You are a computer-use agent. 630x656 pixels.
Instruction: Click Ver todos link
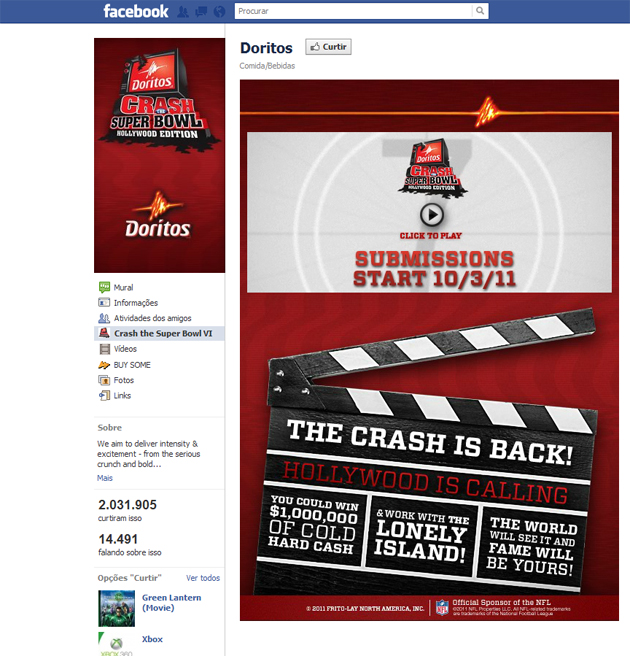pyautogui.click(x=203, y=578)
